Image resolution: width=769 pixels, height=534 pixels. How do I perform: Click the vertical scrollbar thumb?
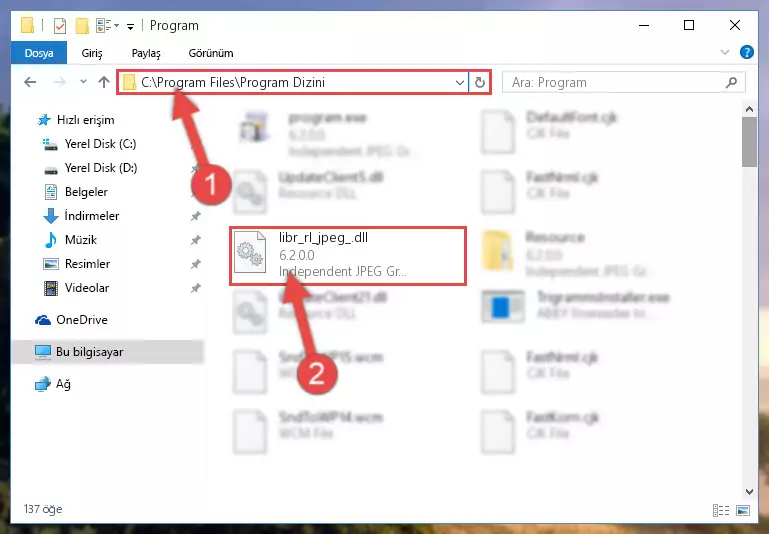tap(749, 142)
